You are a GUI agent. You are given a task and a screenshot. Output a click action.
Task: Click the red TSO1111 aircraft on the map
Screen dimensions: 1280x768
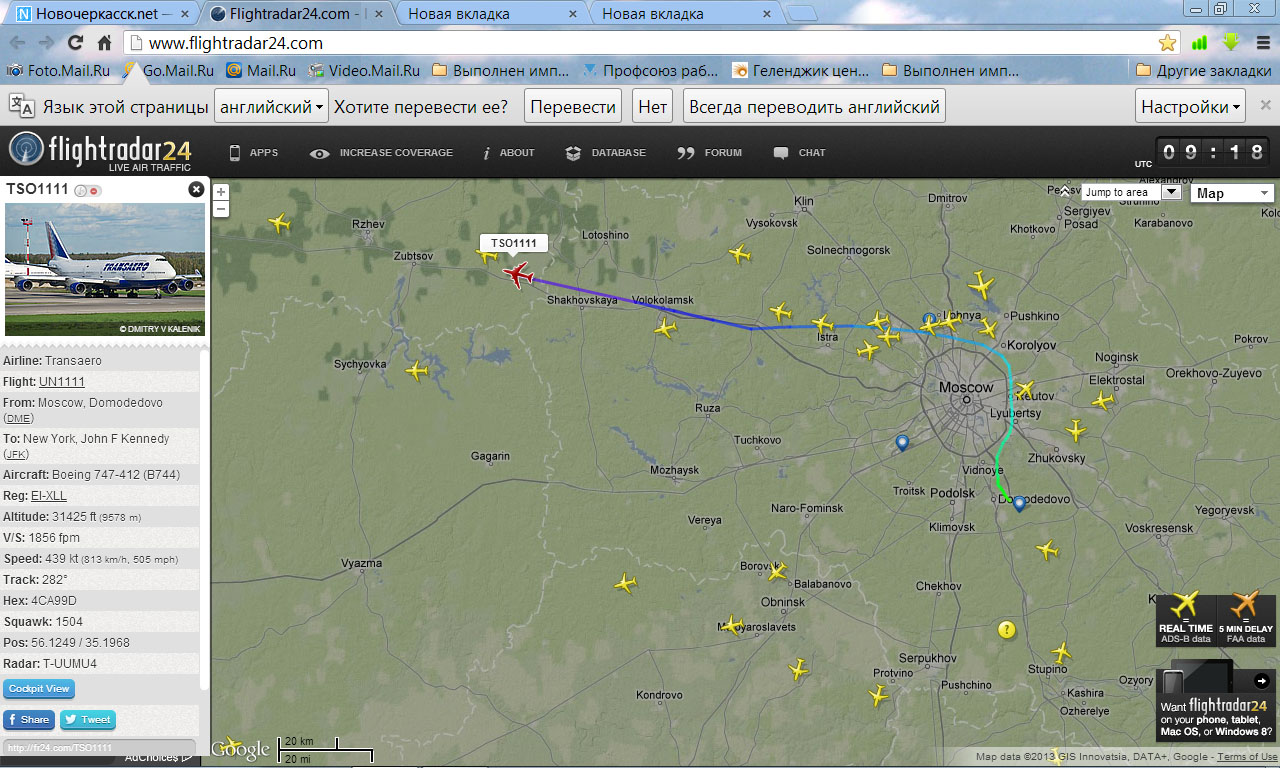(517, 274)
